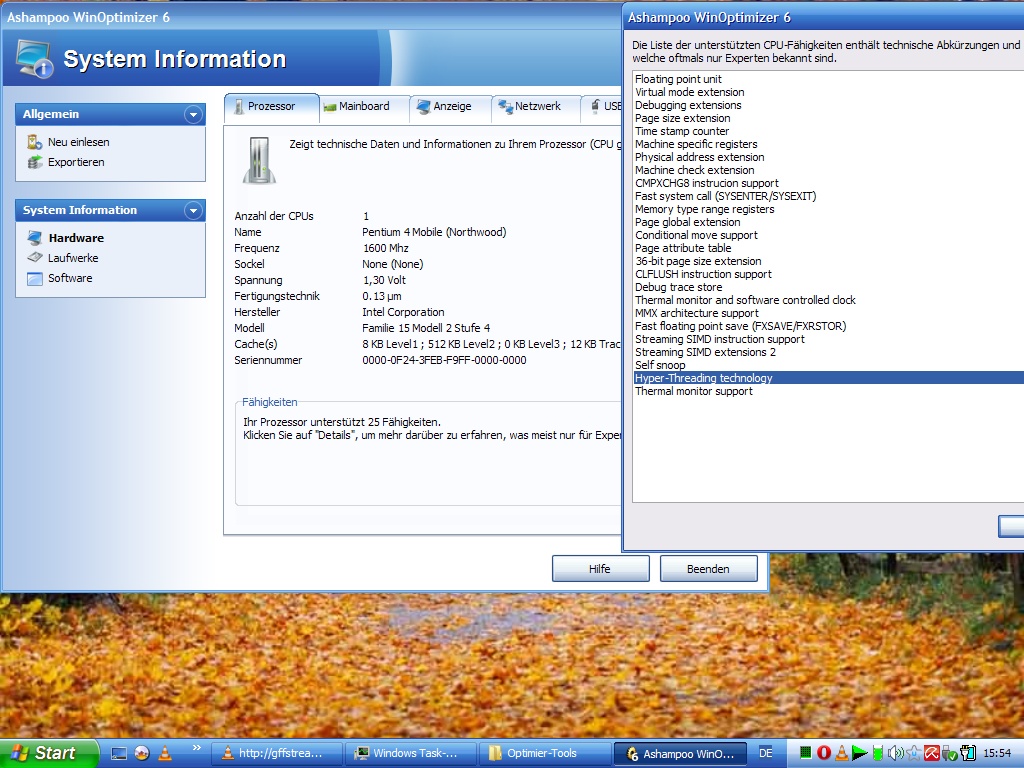This screenshot has height=768, width=1024.
Task: Switch to Windows Task-Manager in taskbar
Action: [x=406, y=753]
